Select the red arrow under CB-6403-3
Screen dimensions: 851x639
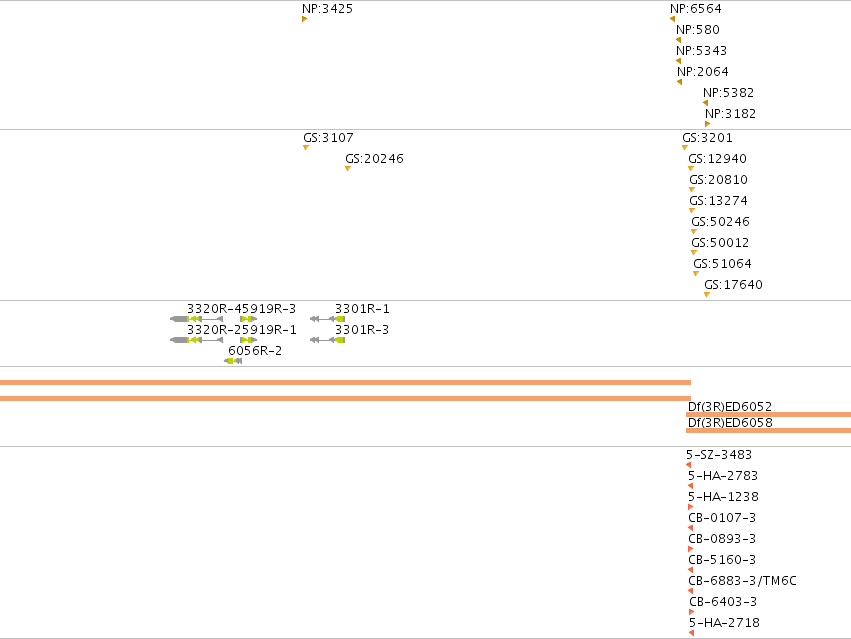coord(691,612)
